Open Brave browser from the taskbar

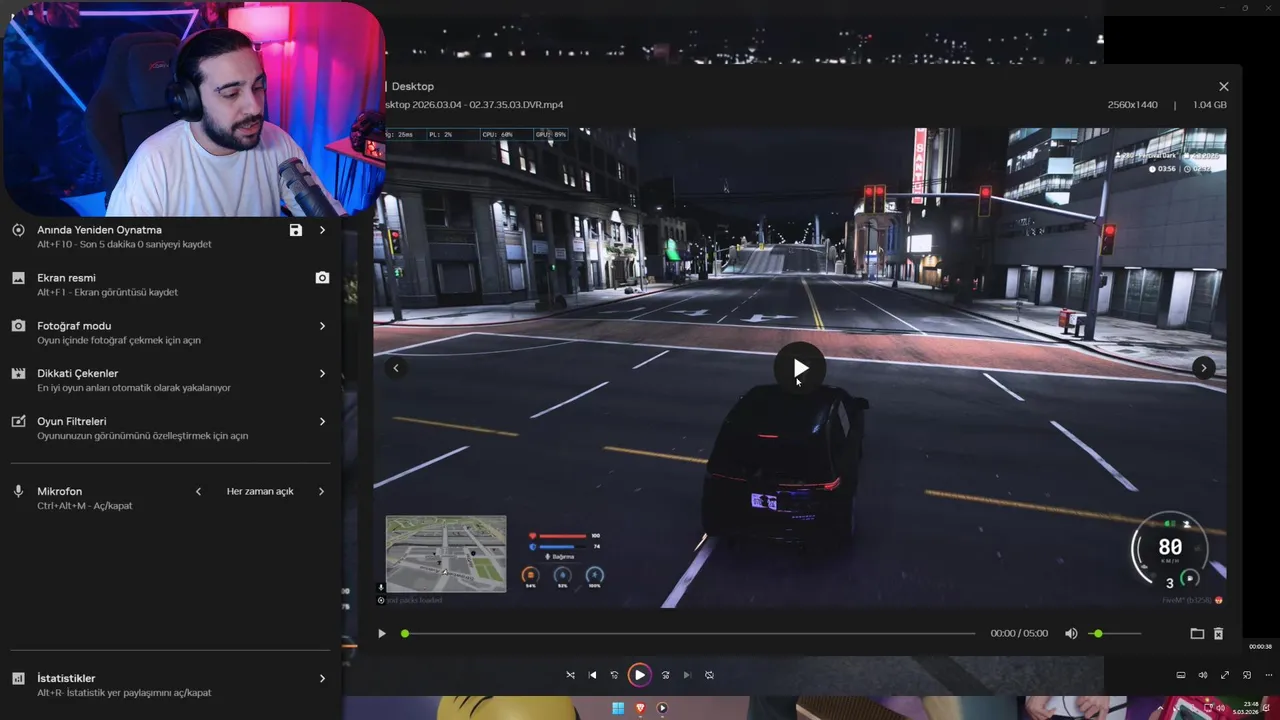(x=641, y=708)
